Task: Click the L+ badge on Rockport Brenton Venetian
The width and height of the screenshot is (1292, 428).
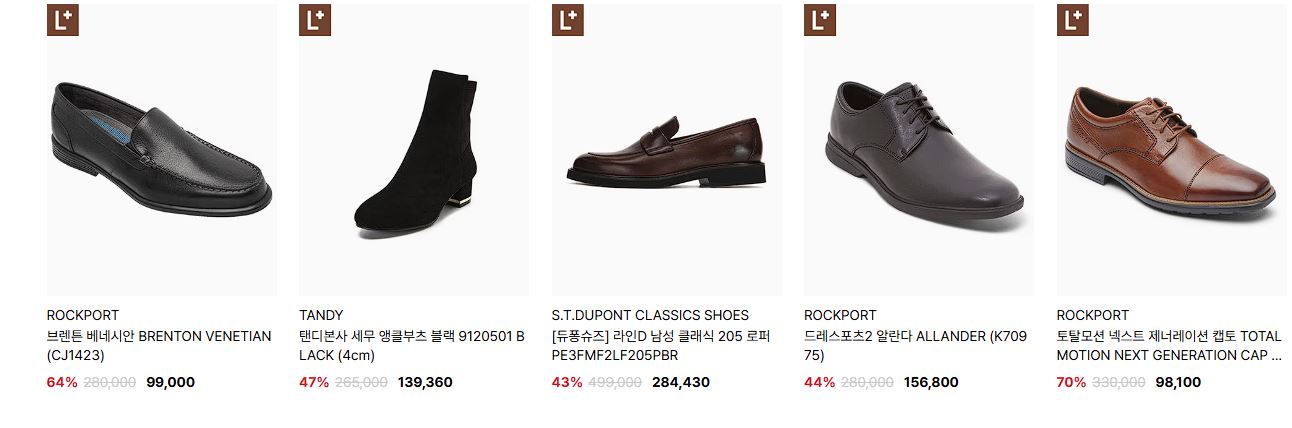Action: [63, 20]
